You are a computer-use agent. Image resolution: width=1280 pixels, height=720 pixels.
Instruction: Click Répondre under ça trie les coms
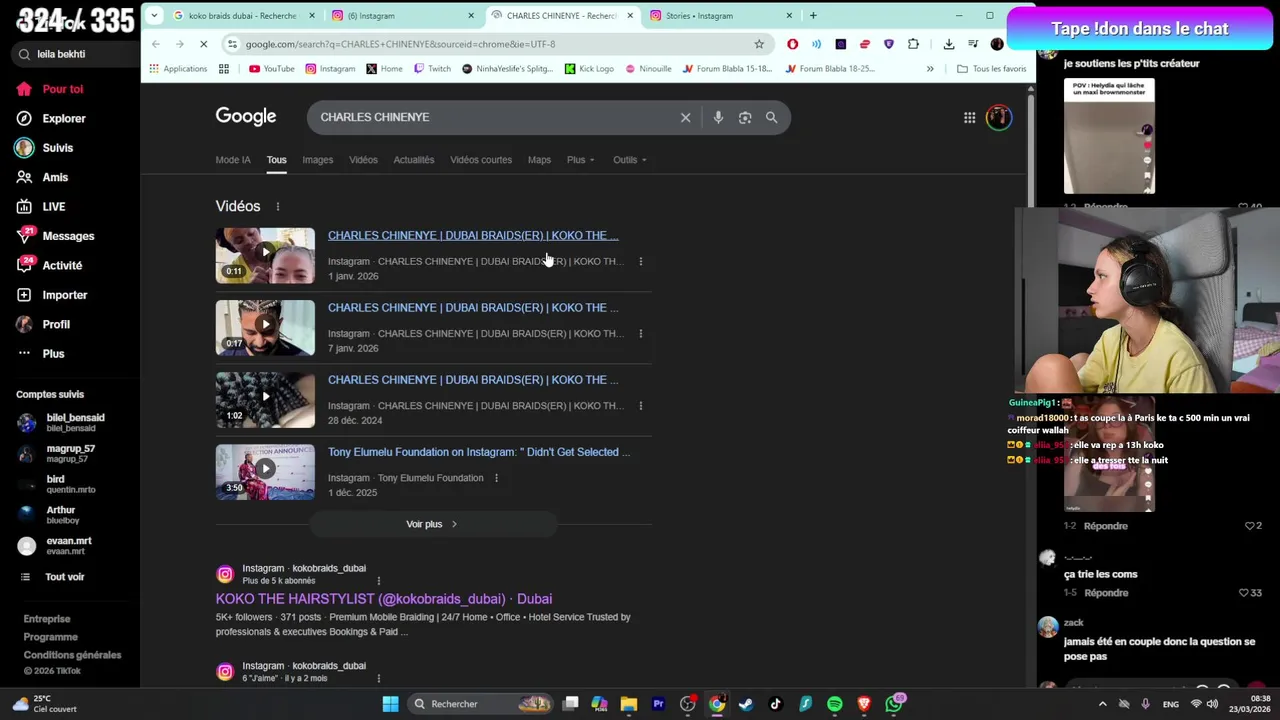[x=1106, y=593]
